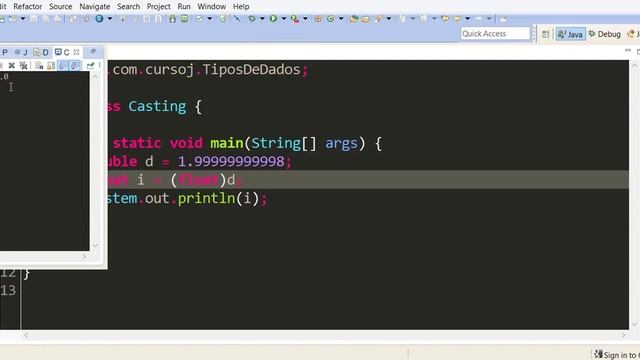Click Remove All Terminated Launches double-X icon
The width and height of the screenshot is (640, 360).
24,65
